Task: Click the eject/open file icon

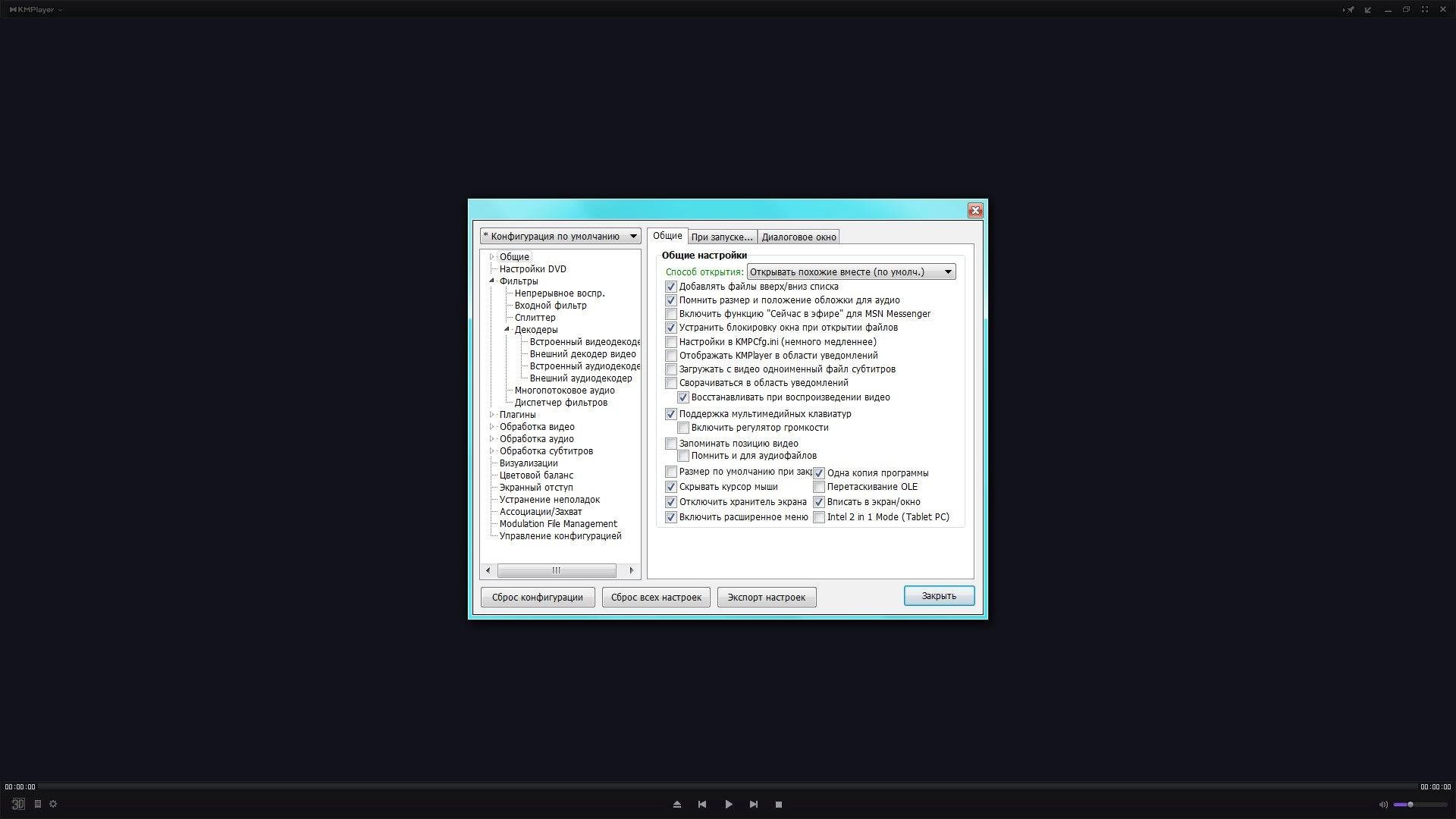Action: (677, 805)
